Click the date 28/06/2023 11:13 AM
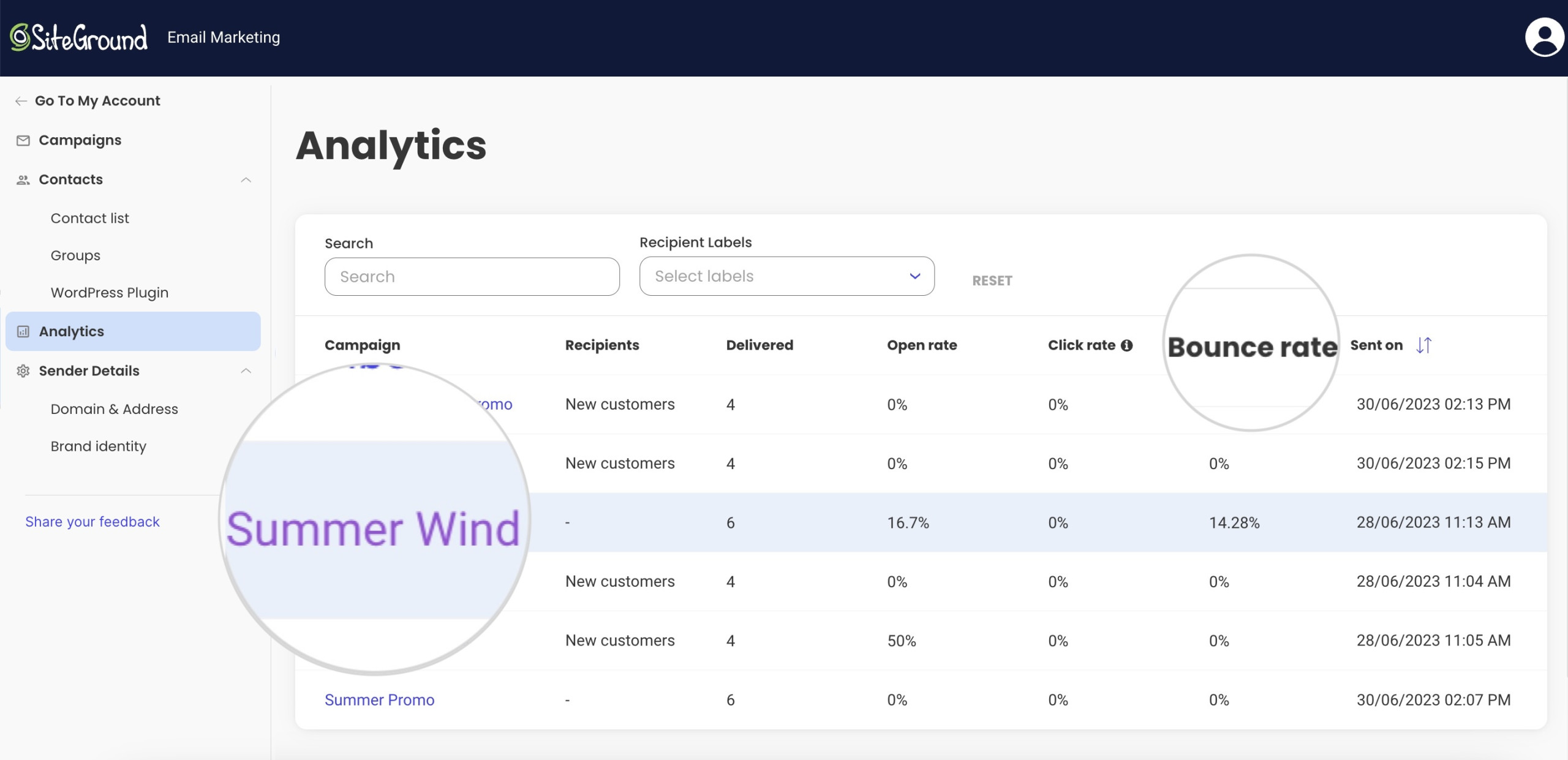 click(1433, 522)
